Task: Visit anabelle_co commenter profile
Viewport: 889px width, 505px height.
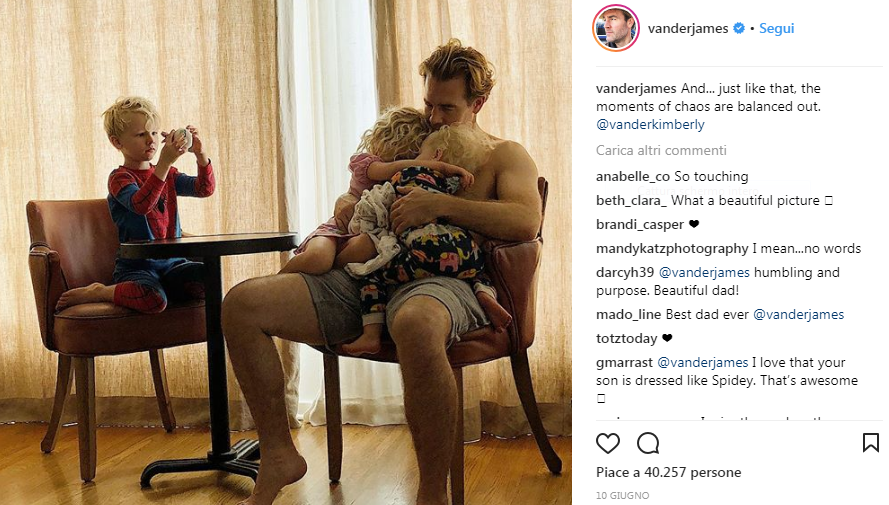Action: tap(633, 176)
